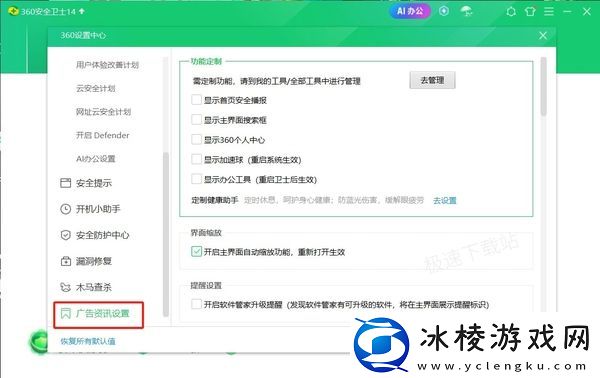Enable 显示办公工具 checkbox
600x378 pixels.
pyautogui.click(x=196, y=179)
